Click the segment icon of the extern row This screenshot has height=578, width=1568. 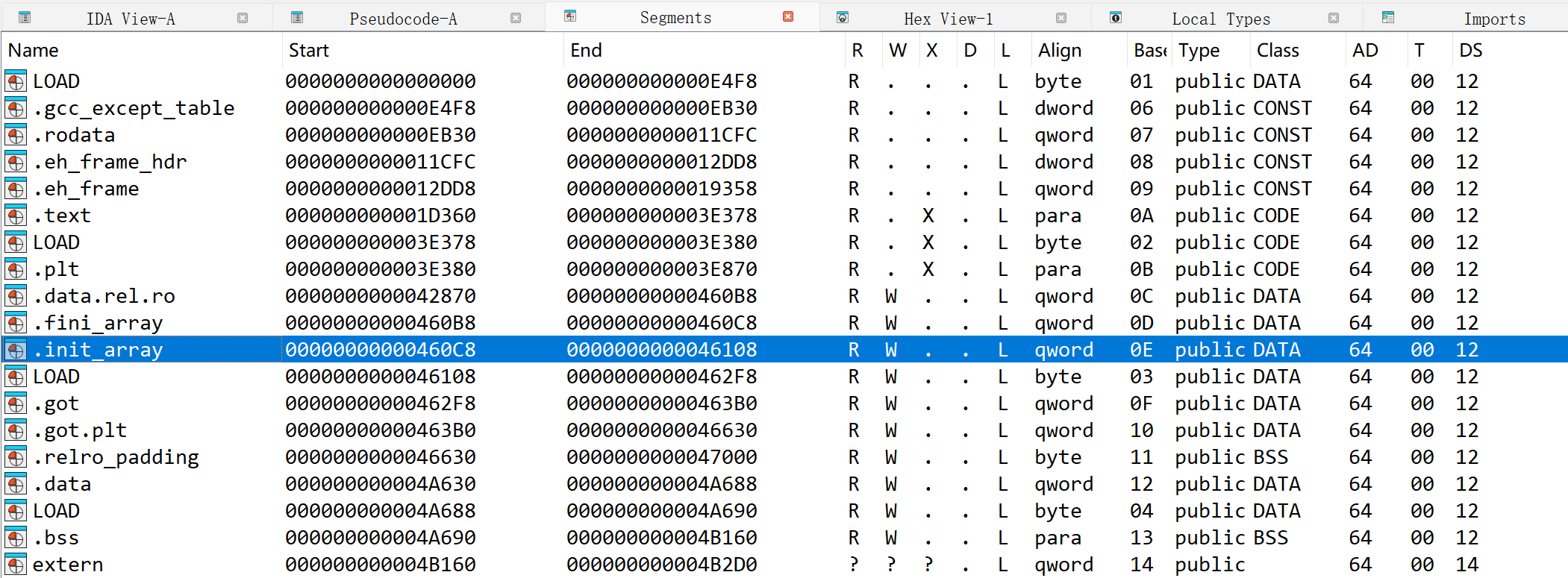tap(16, 565)
